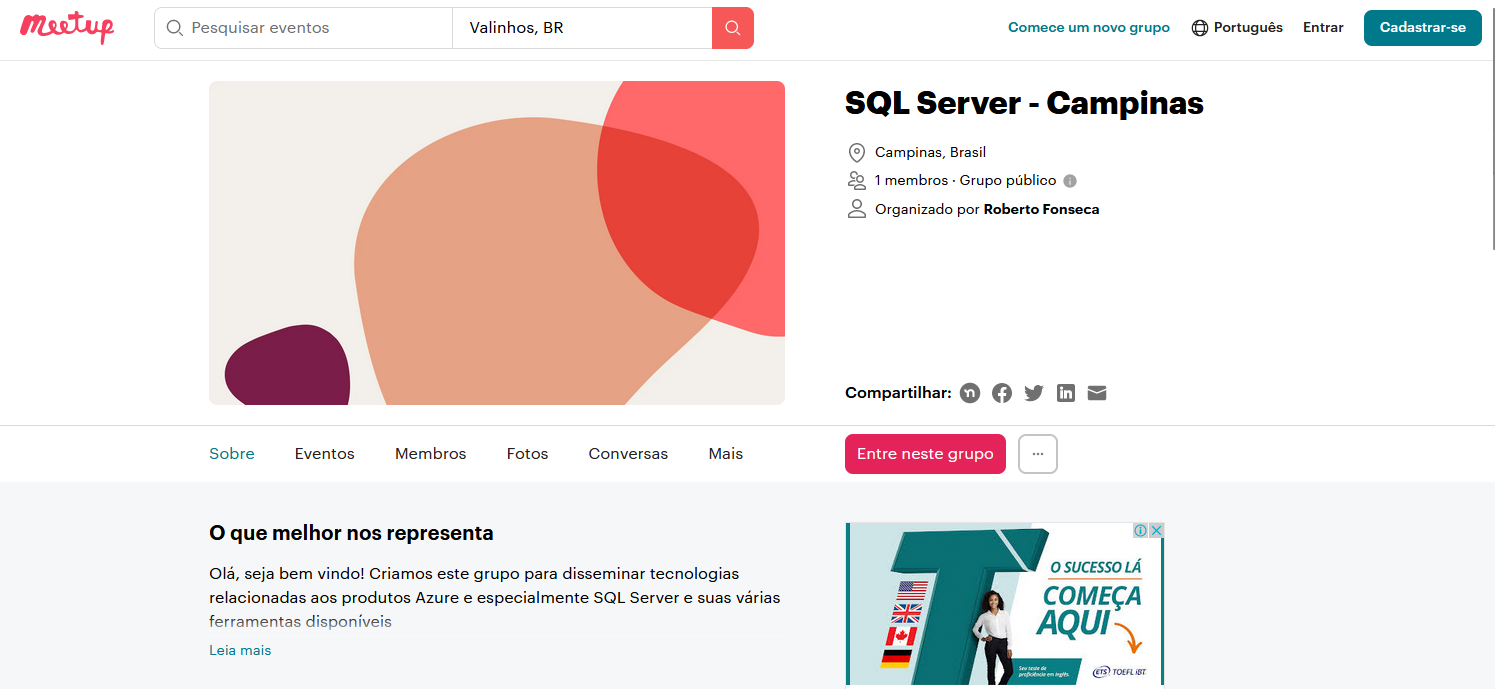This screenshot has height=689, width=1495.
Task: Open the Membros tab
Action: tap(430, 454)
